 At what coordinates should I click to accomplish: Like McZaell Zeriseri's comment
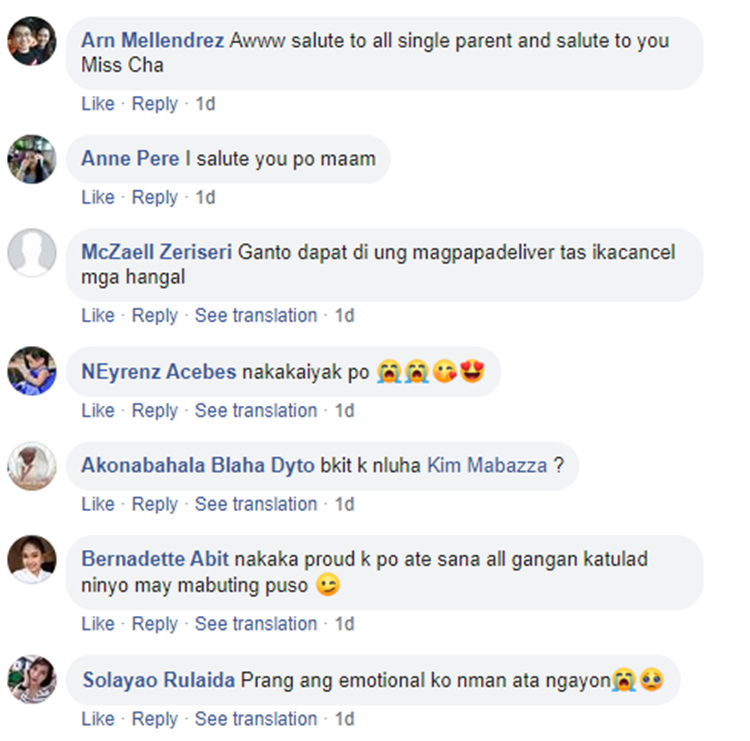(x=98, y=316)
